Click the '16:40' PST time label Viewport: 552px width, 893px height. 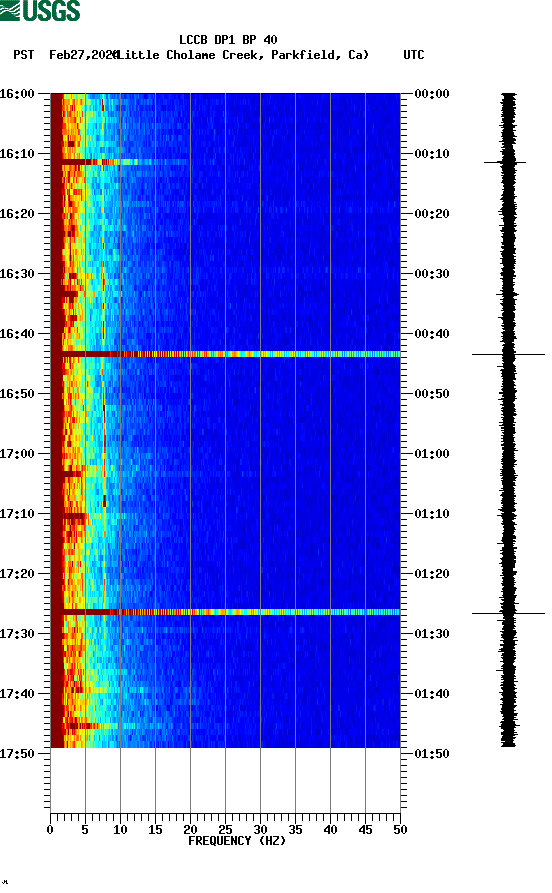coord(17,334)
